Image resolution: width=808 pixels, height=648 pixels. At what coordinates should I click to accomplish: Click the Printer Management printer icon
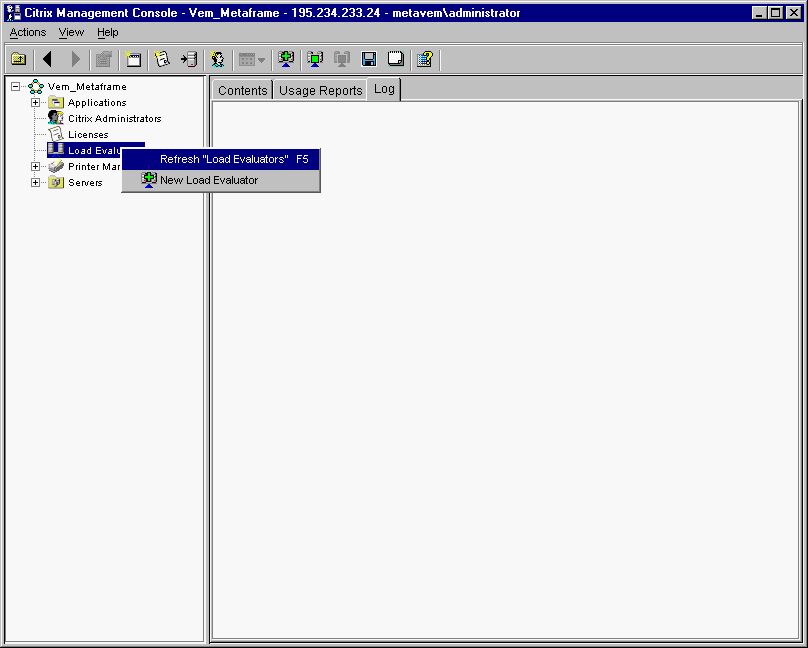click(x=56, y=166)
